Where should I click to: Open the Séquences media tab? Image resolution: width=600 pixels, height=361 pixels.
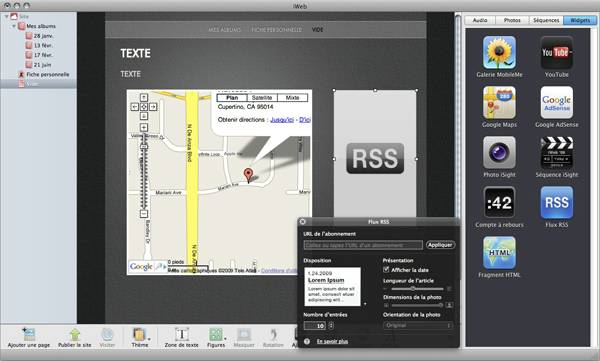coord(546,20)
